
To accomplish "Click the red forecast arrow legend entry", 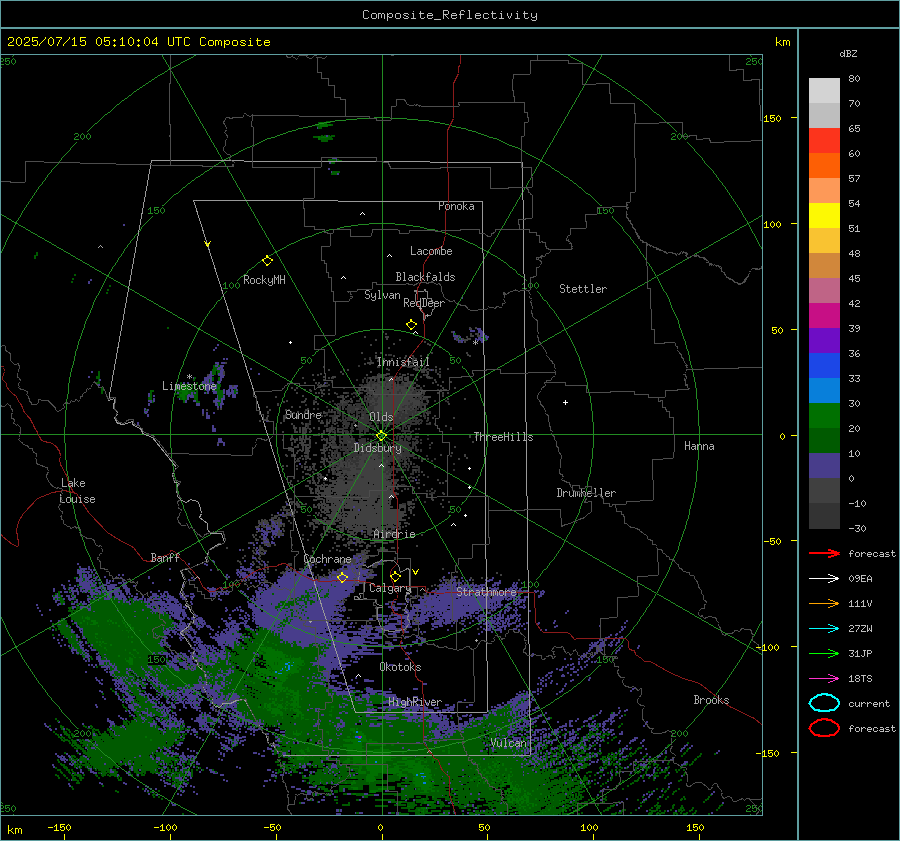I will click(x=824, y=553).
